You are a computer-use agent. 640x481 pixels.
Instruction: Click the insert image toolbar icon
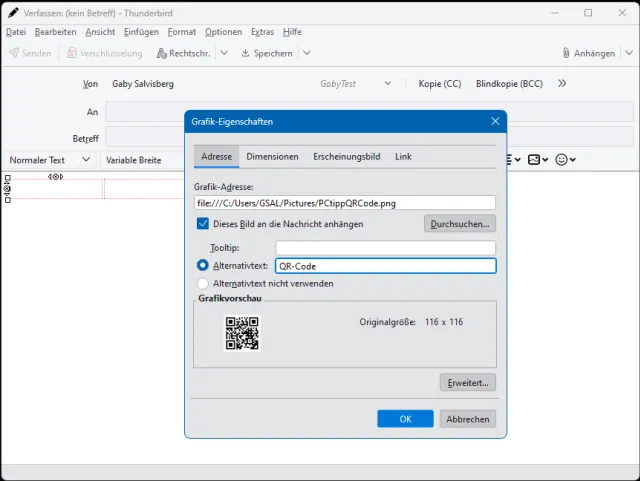coord(534,160)
